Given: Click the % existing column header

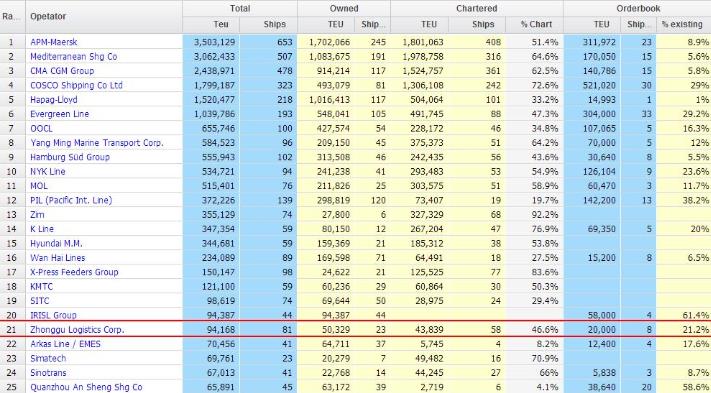Looking at the screenshot, I should tap(683, 24).
